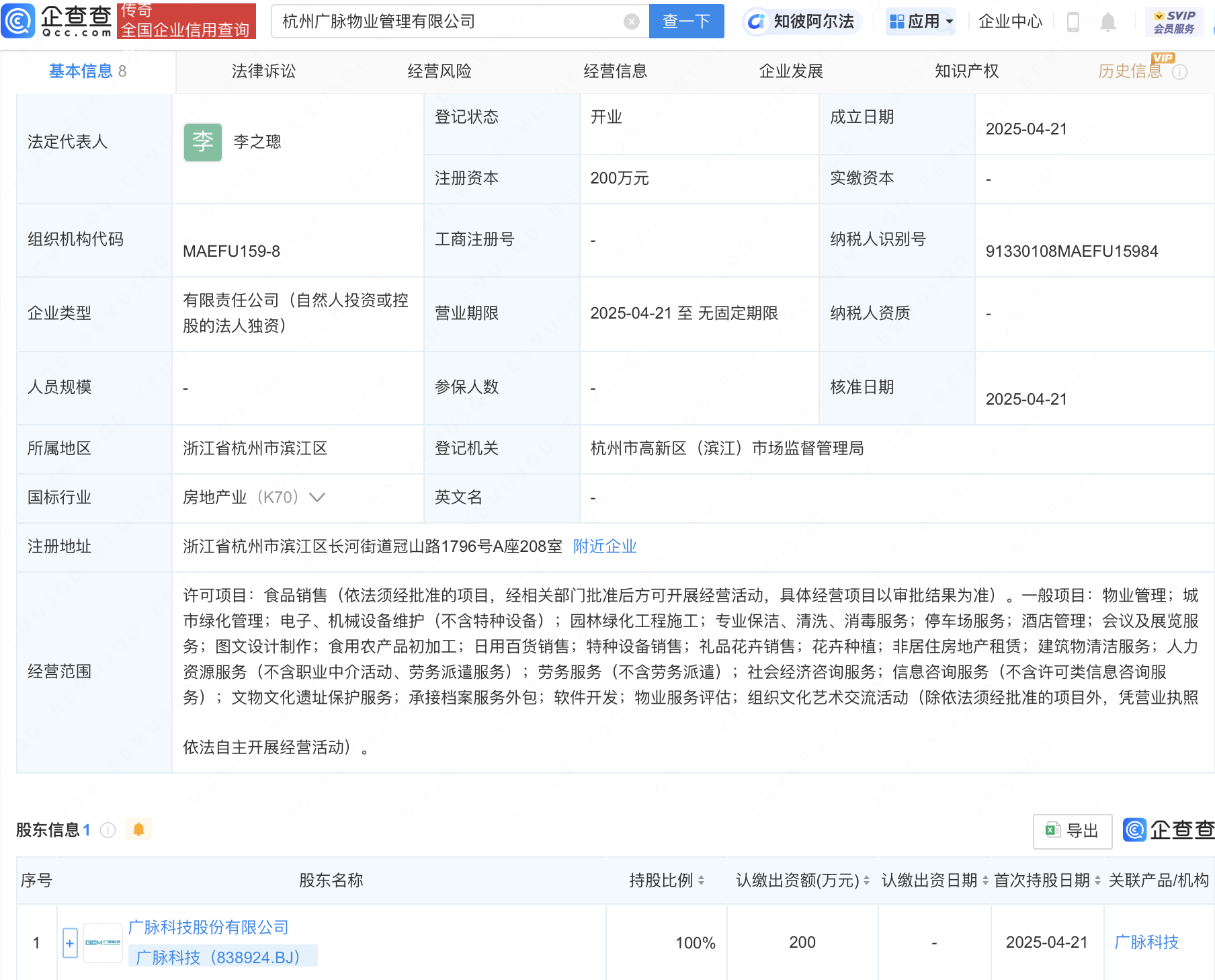Select the 200 subscribed capital cell
The image size is (1215, 980).
802,942
